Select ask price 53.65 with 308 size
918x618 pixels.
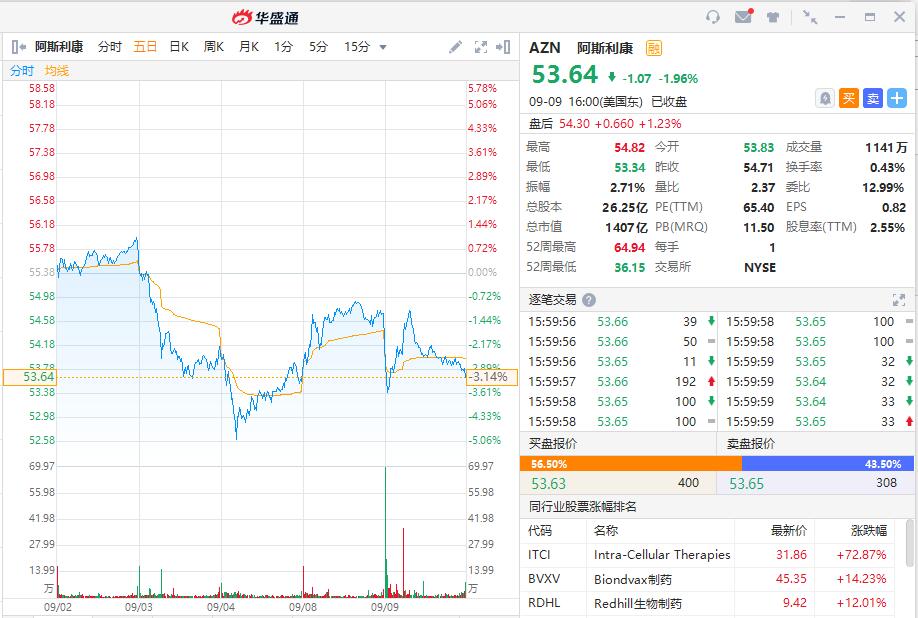point(815,483)
